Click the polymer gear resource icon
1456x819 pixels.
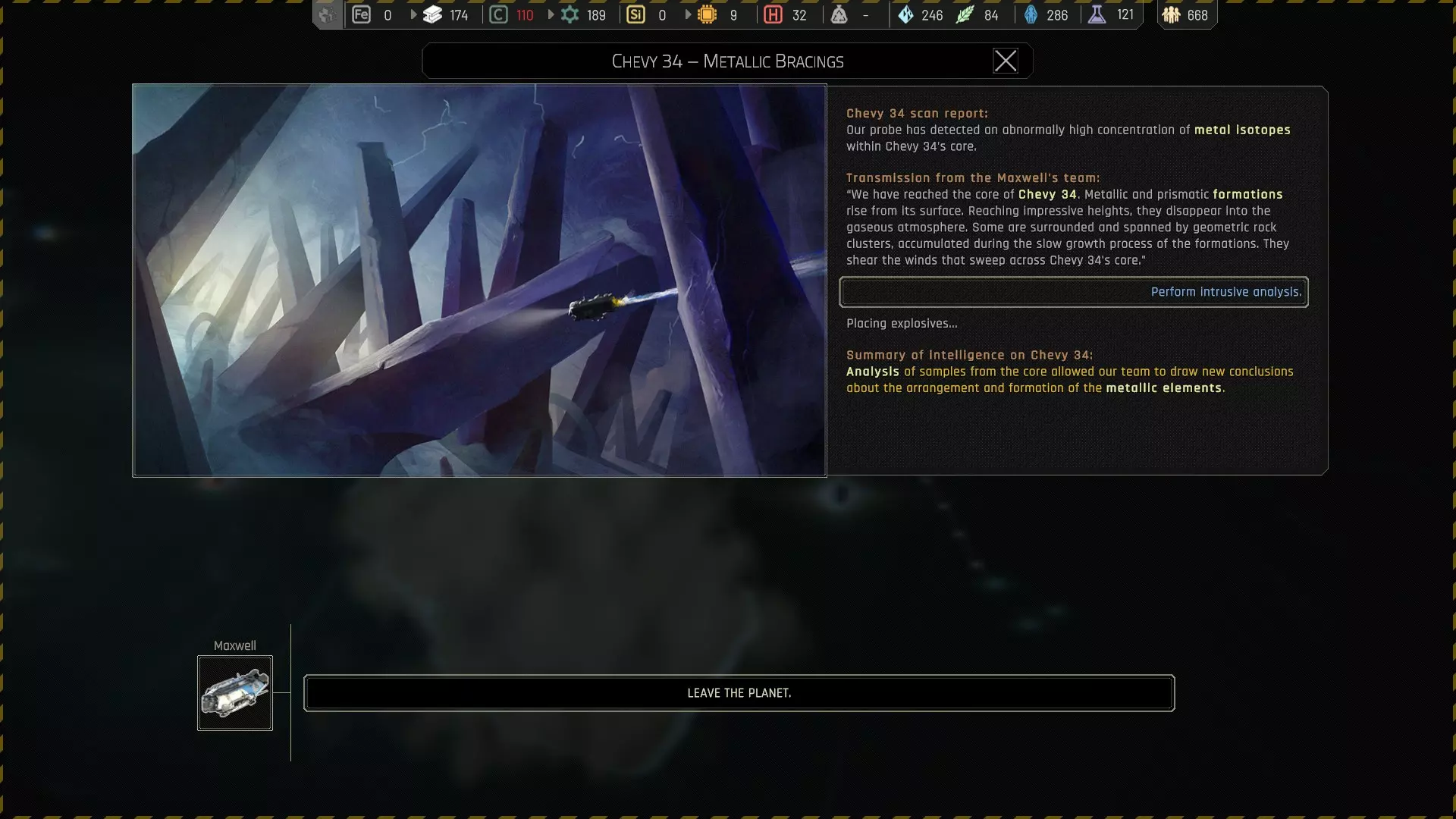pos(570,14)
